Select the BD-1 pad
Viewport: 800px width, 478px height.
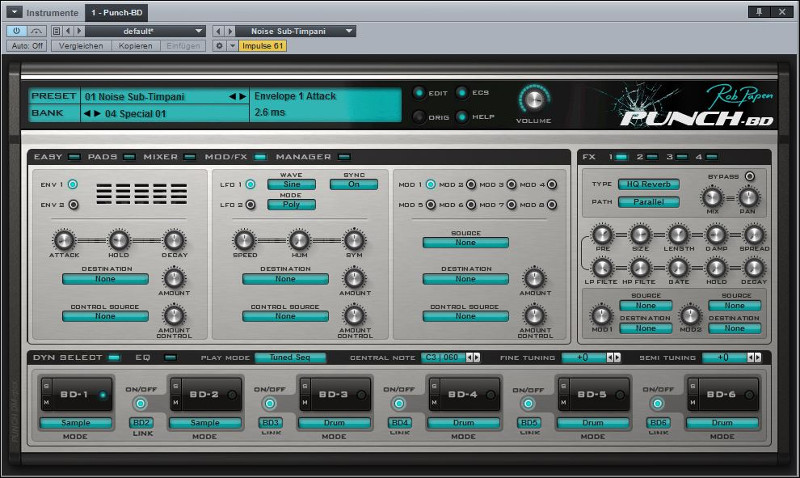point(76,394)
